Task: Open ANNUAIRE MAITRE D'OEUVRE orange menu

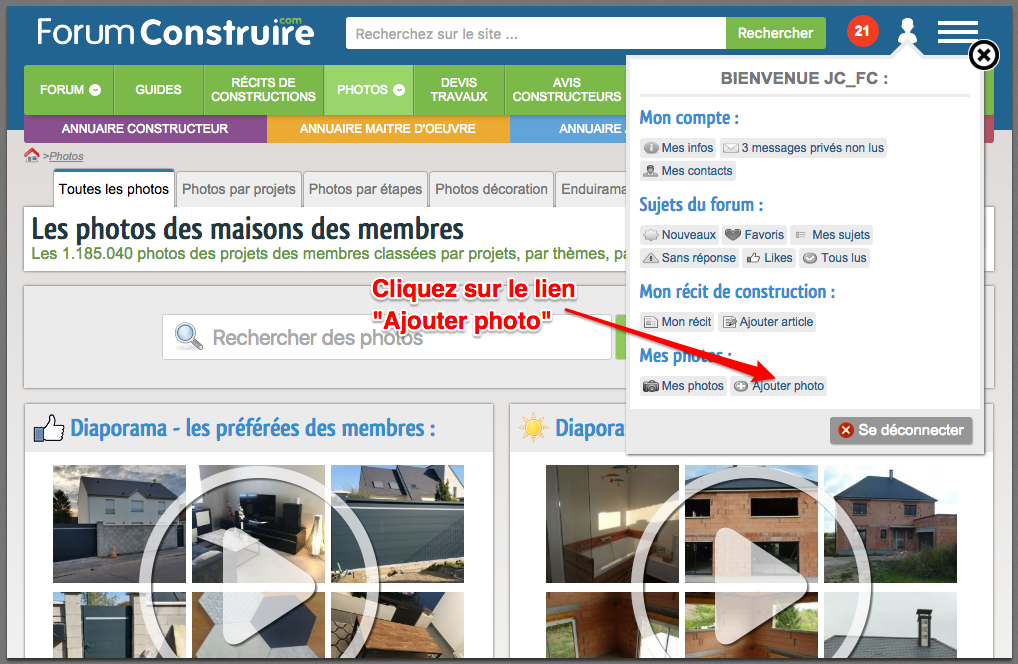Action: pyautogui.click(x=388, y=129)
